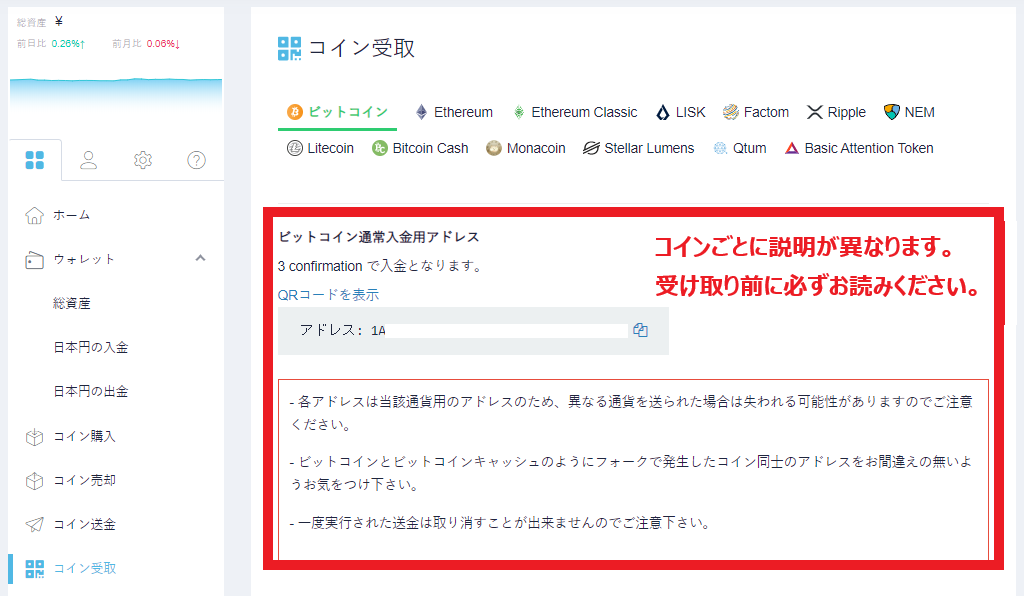1024x596 pixels.
Task: Click the Ripple X icon
Action: pyautogui.click(x=814, y=112)
